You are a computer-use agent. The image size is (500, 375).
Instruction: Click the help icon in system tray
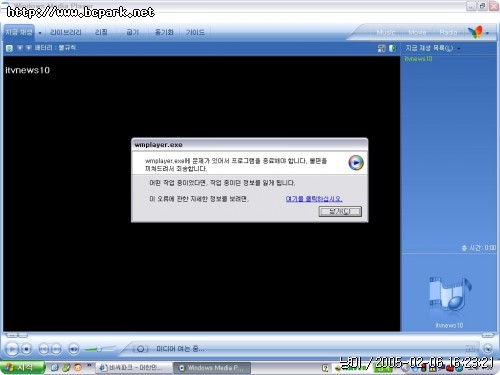(325, 368)
